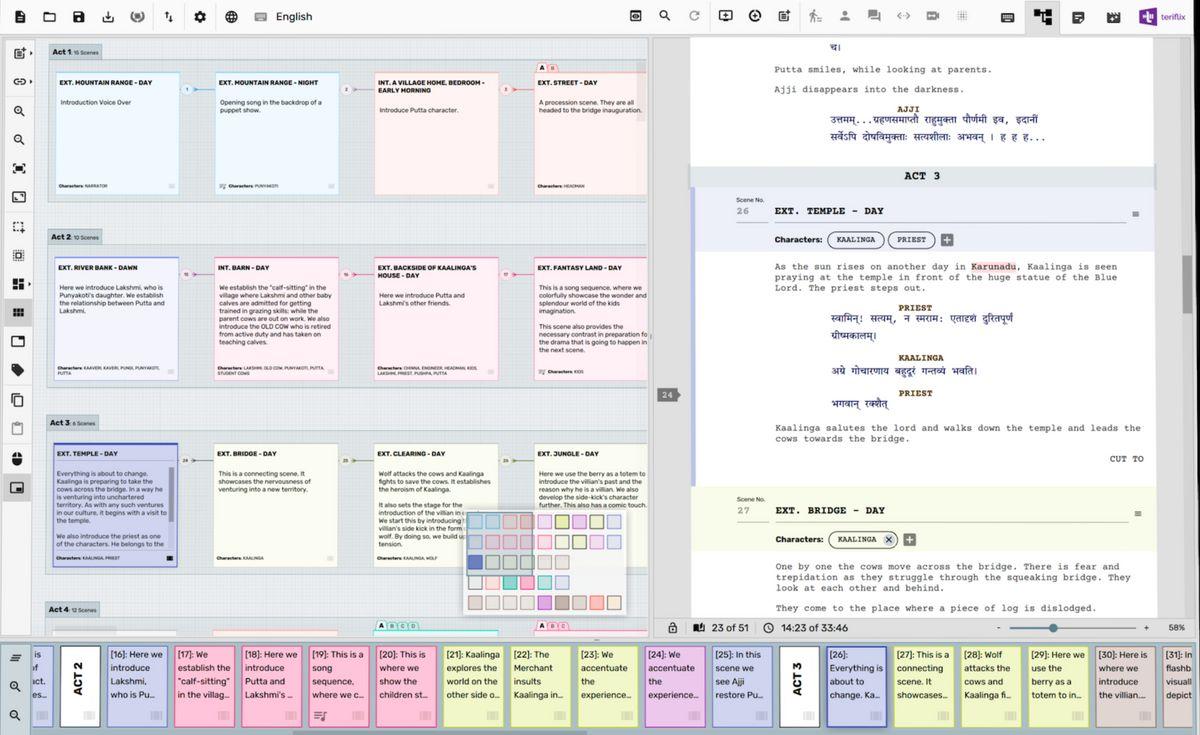Open the link/annotation dropdown in the left sidebar
Viewport: 1200px width, 735px height.
click(x=21, y=82)
